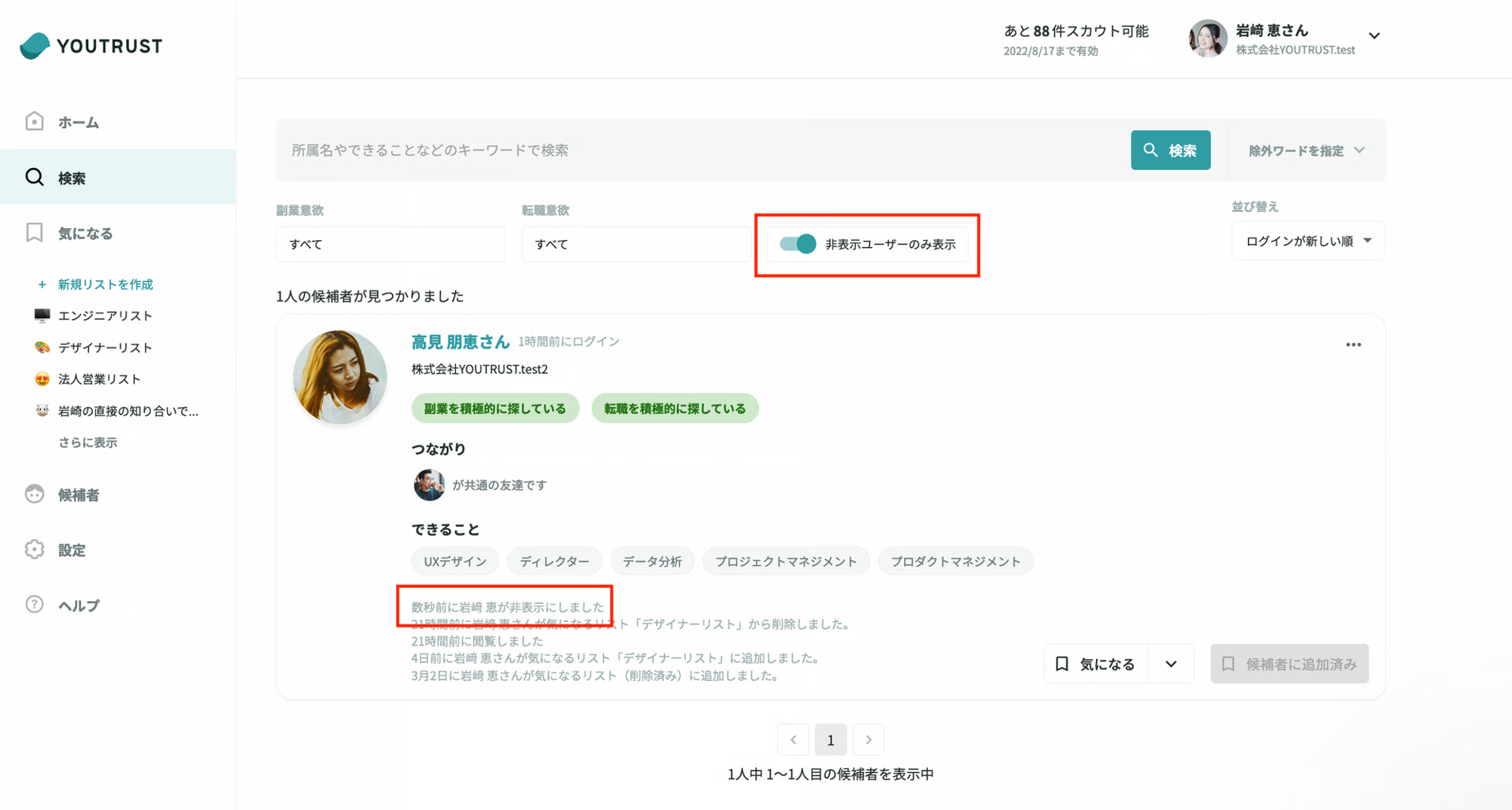
Task: Click 候補者に追加済み on the candidate card
Action: coord(1289,664)
